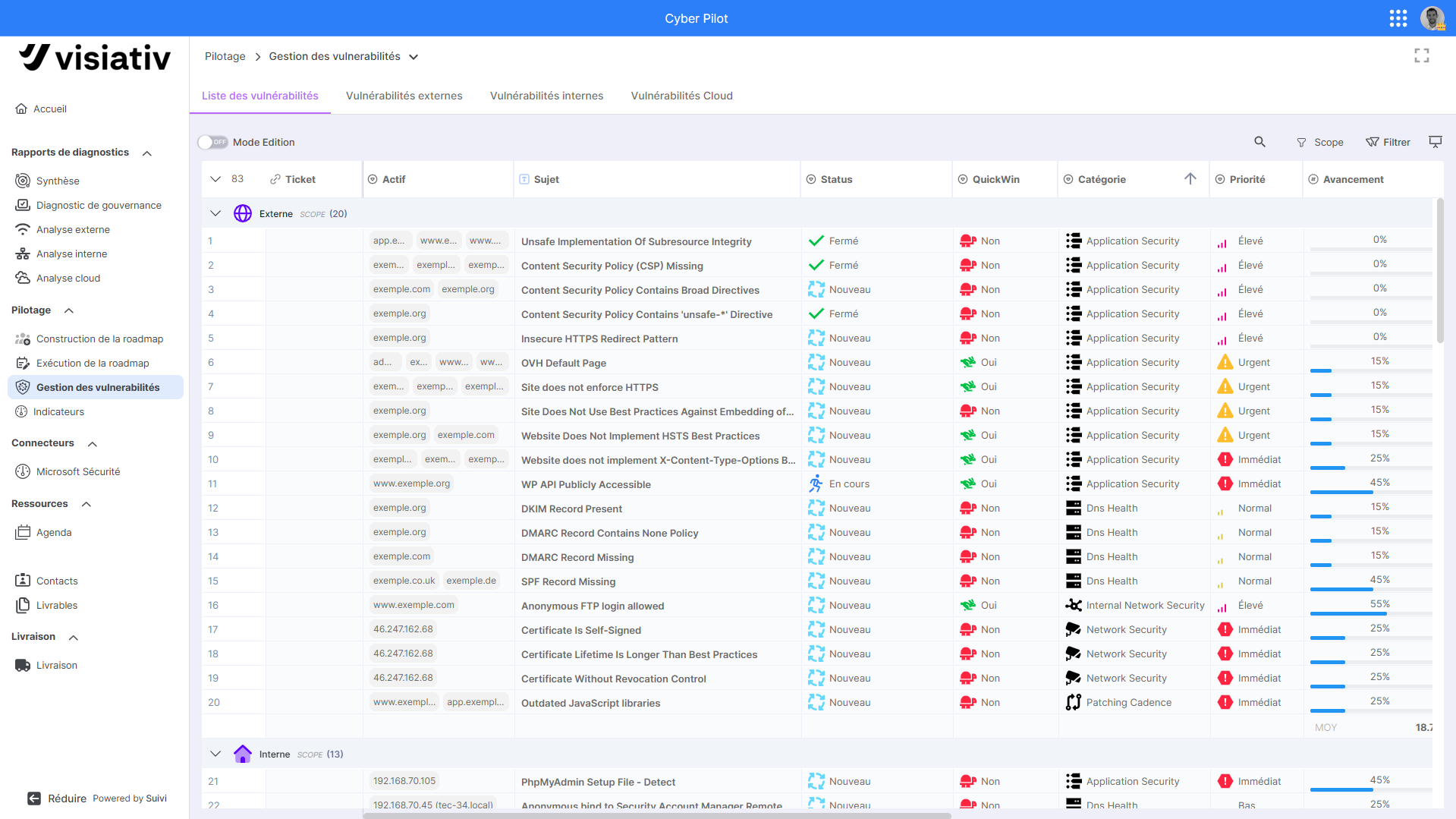
Task: Click sort arrow in Catégorie column
Action: (x=1190, y=179)
